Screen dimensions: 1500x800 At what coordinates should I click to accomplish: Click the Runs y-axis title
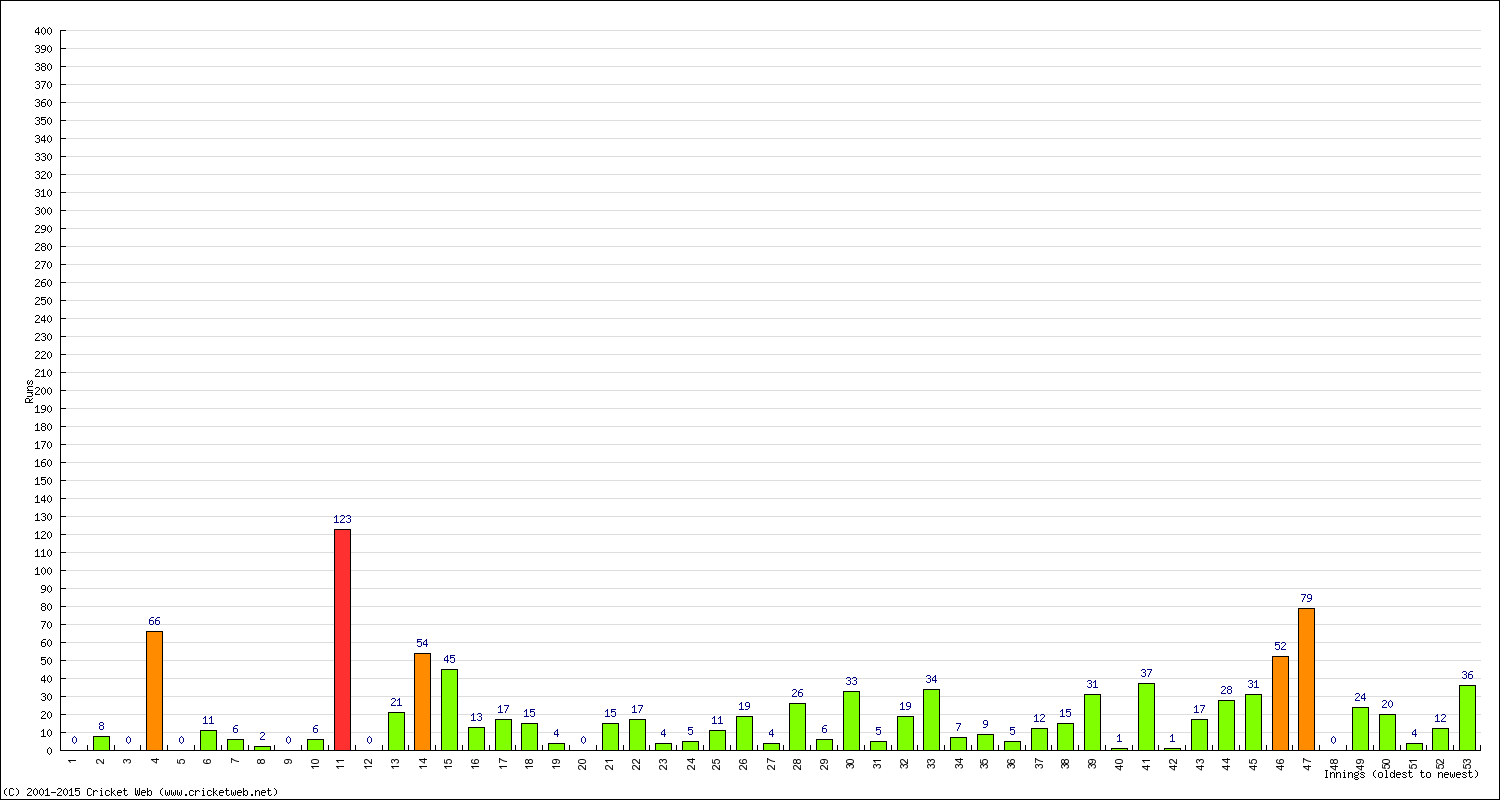coord(29,391)
